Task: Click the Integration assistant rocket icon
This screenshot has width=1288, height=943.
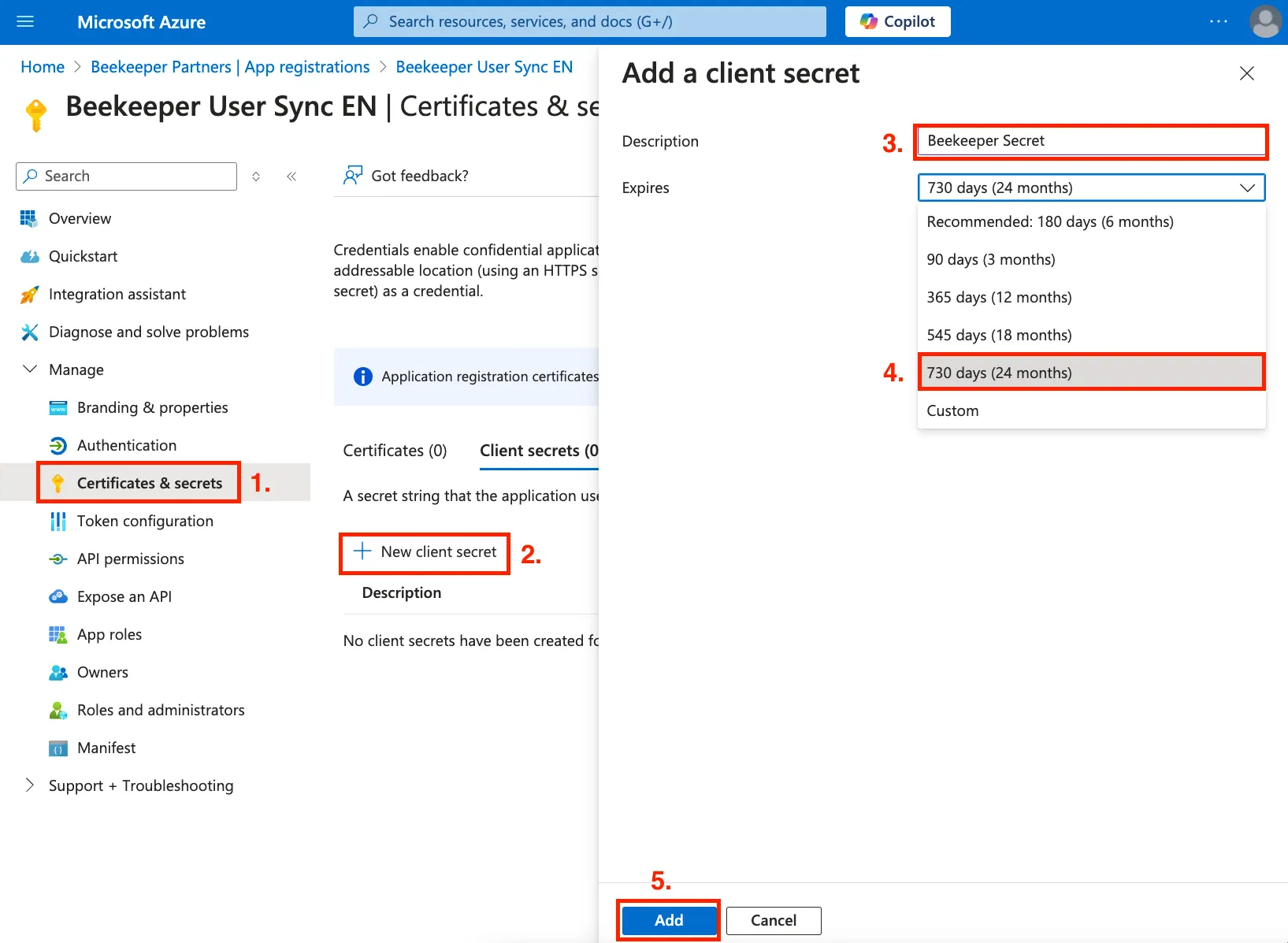Action: tap(29, 295)
